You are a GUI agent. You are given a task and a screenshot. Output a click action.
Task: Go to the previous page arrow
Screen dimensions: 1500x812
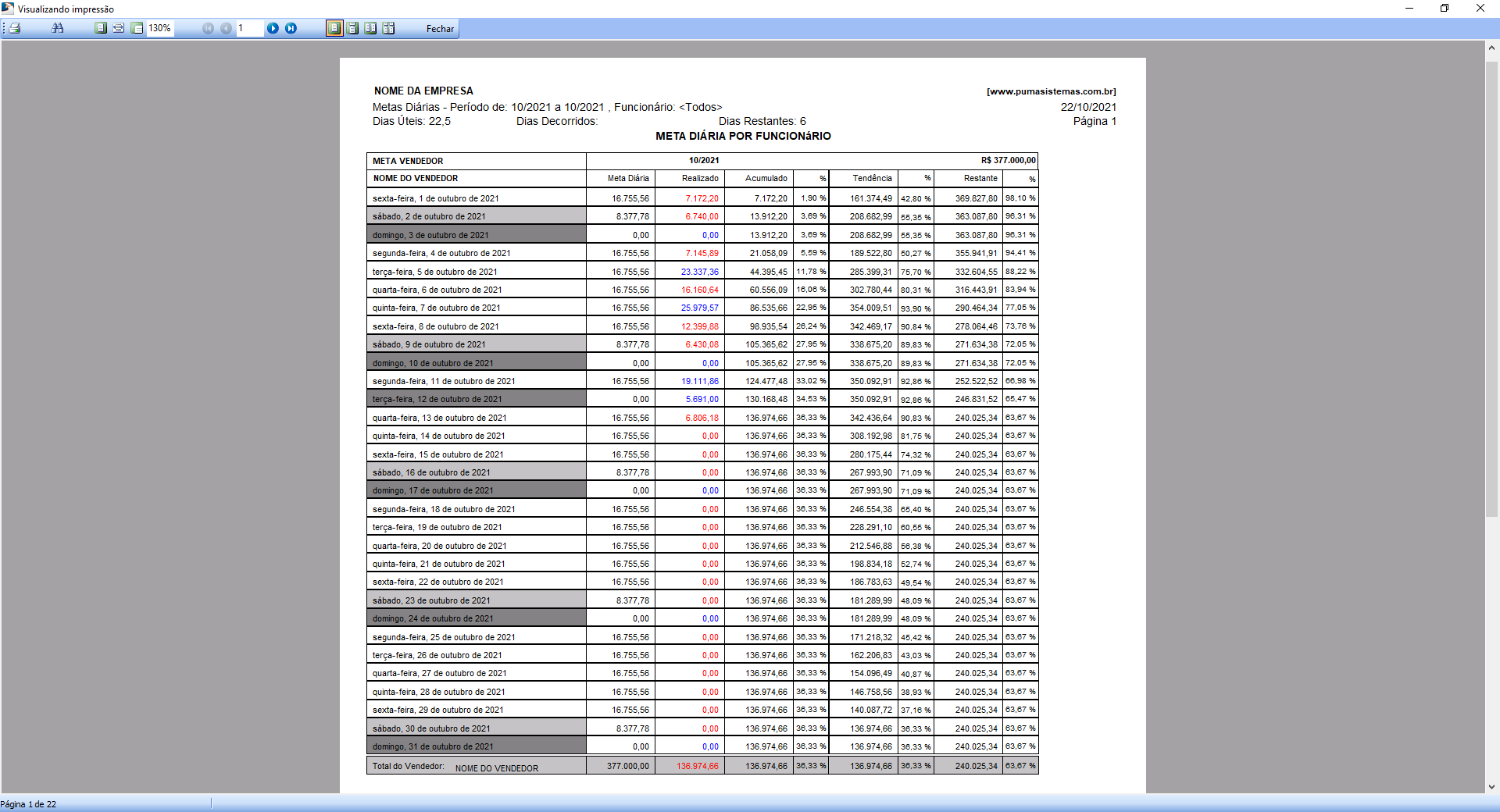226,28
